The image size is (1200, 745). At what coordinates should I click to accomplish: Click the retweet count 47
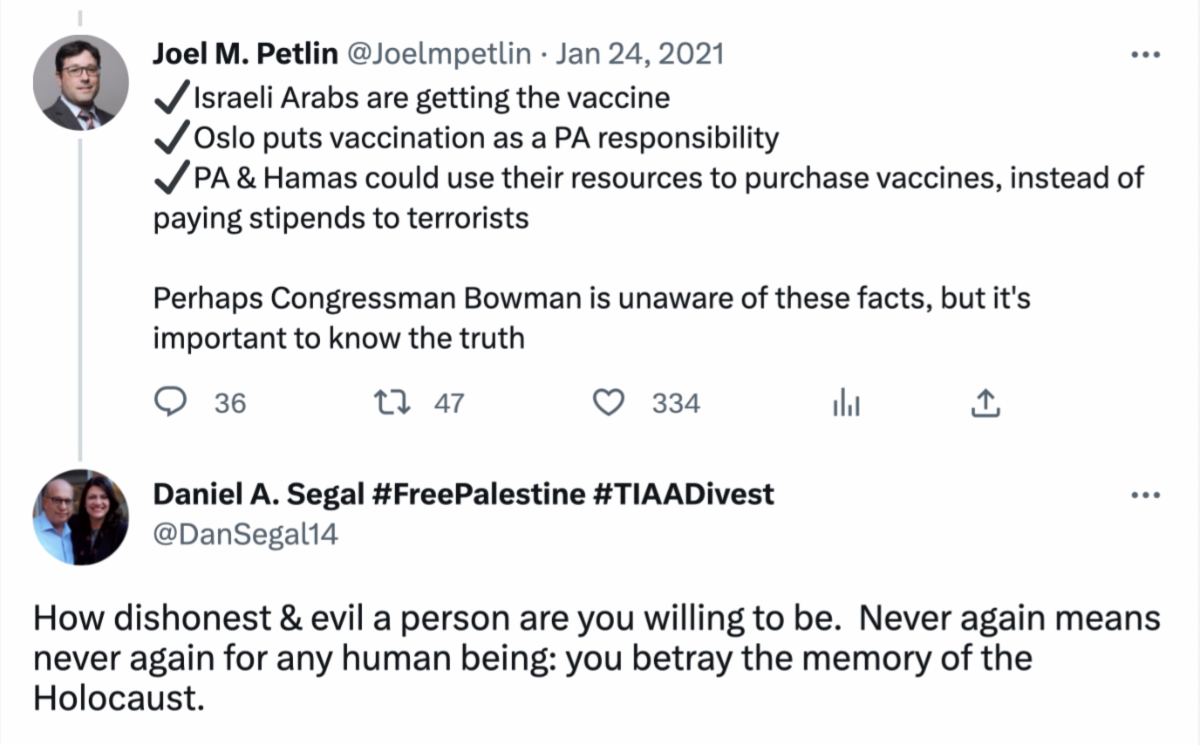click(x=449, y=403)
